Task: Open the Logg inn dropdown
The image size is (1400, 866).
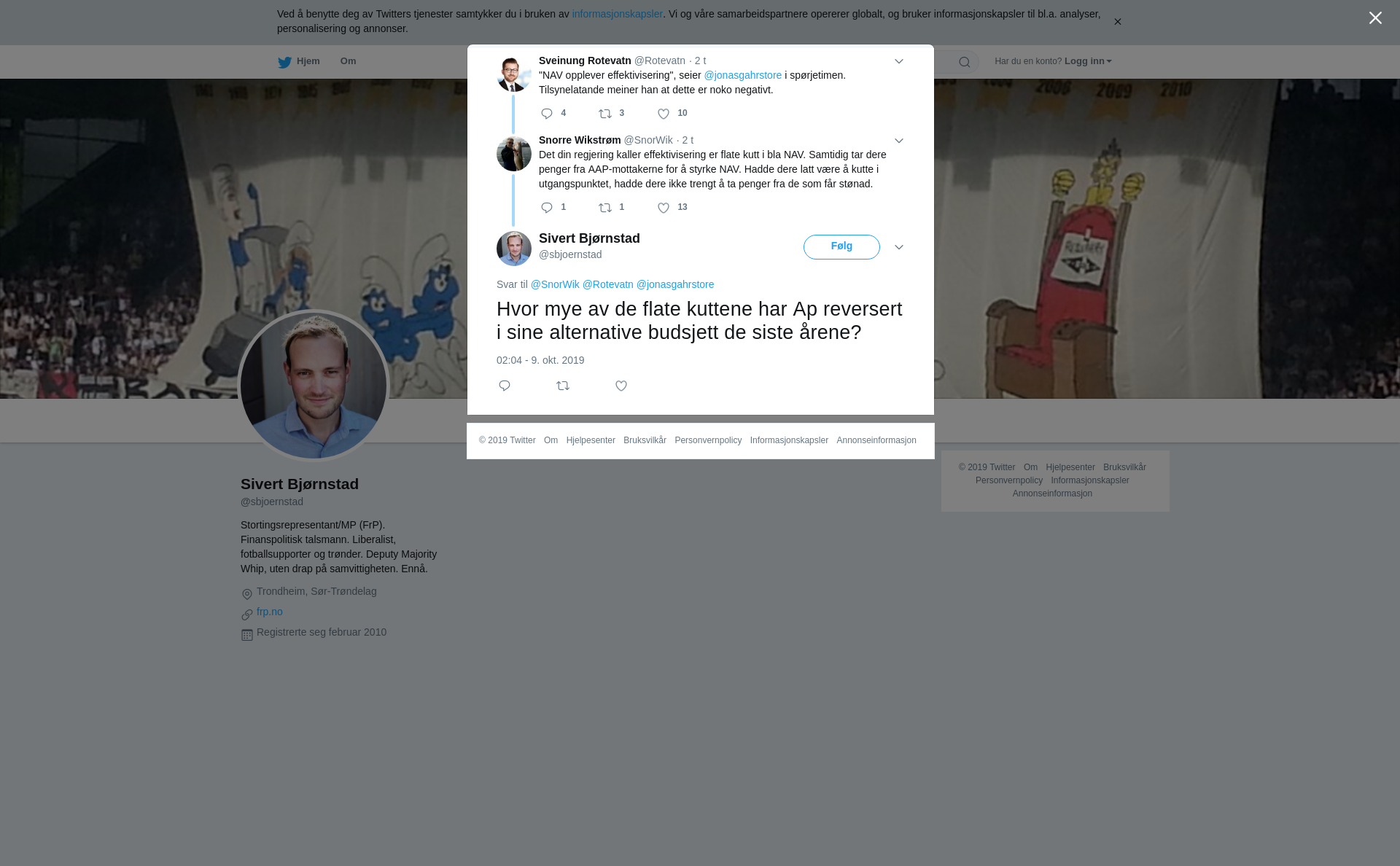Action: [1088, 61]
